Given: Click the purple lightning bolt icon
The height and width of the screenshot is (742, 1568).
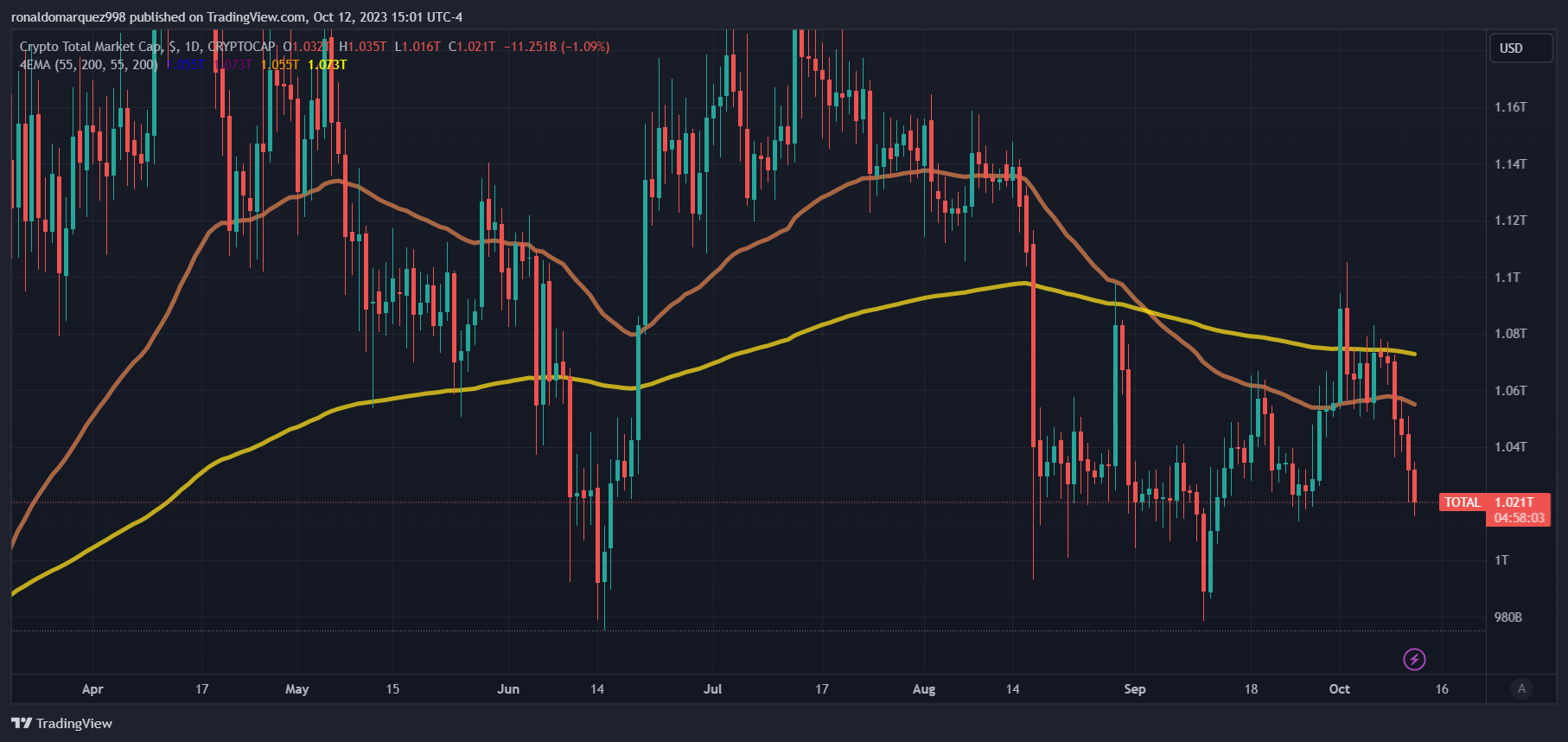Looking at the screenshot, I should click(1414, 660).
